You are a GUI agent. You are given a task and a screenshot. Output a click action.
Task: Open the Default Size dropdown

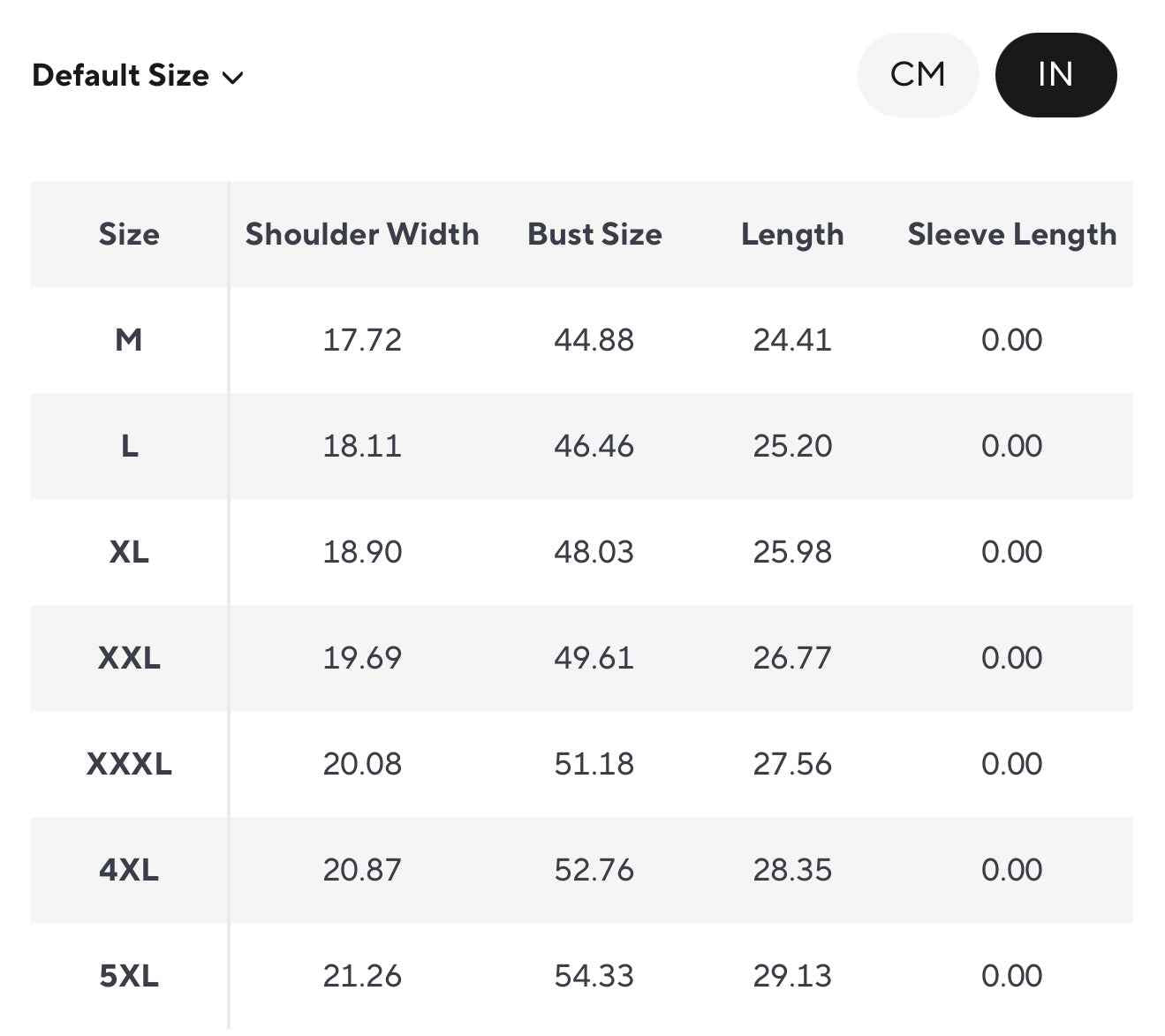point(137,76)
